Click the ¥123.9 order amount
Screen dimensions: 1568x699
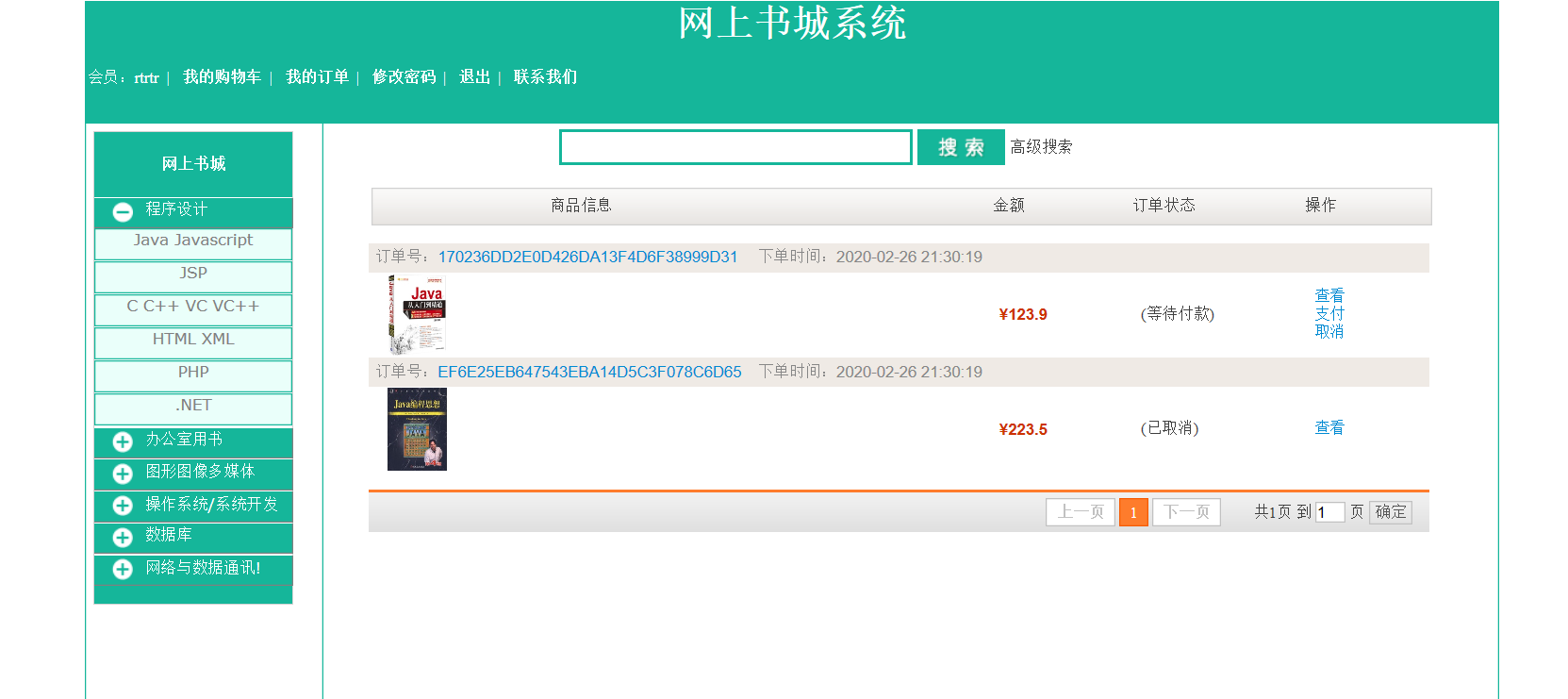(x=1023, y=315)
